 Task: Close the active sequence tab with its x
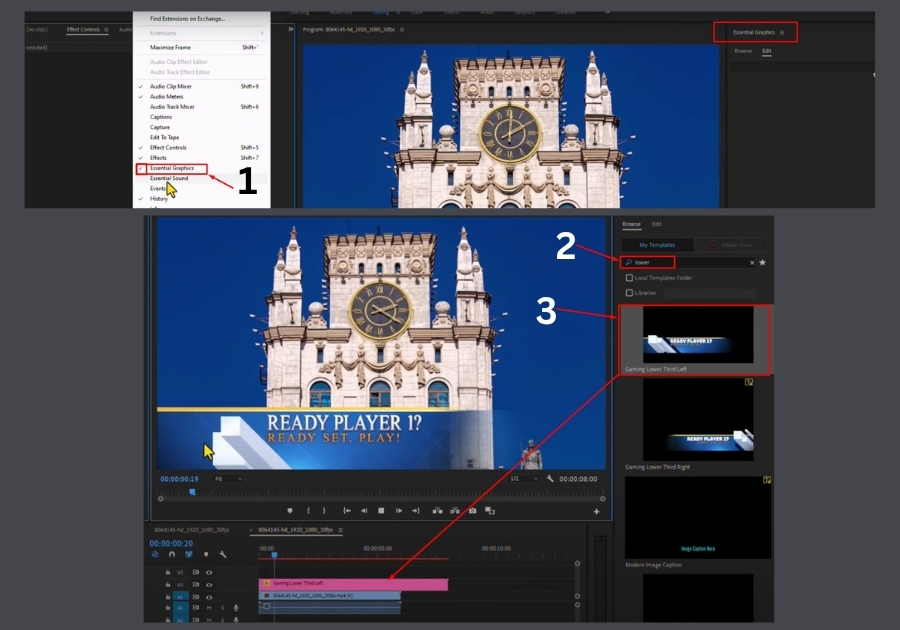coord(251,530)
